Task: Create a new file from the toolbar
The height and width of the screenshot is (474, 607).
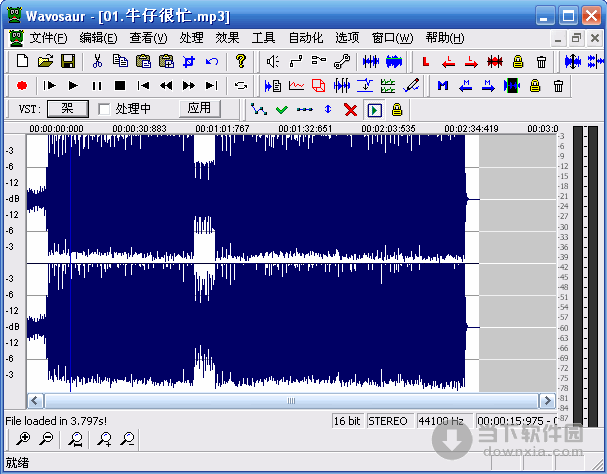Action: [x=22, y=61]
